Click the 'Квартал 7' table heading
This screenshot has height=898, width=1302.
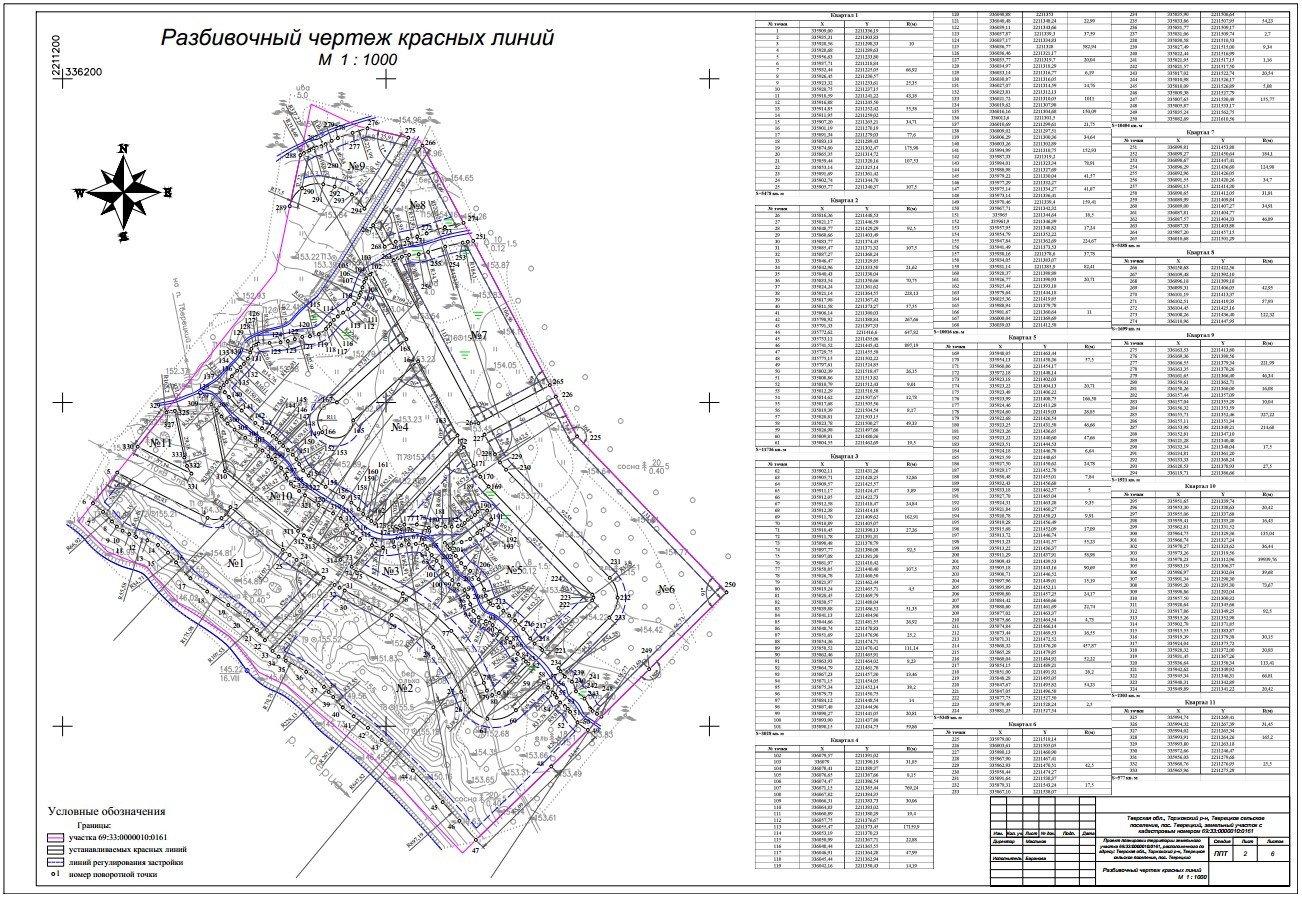tap(1199, 132)
